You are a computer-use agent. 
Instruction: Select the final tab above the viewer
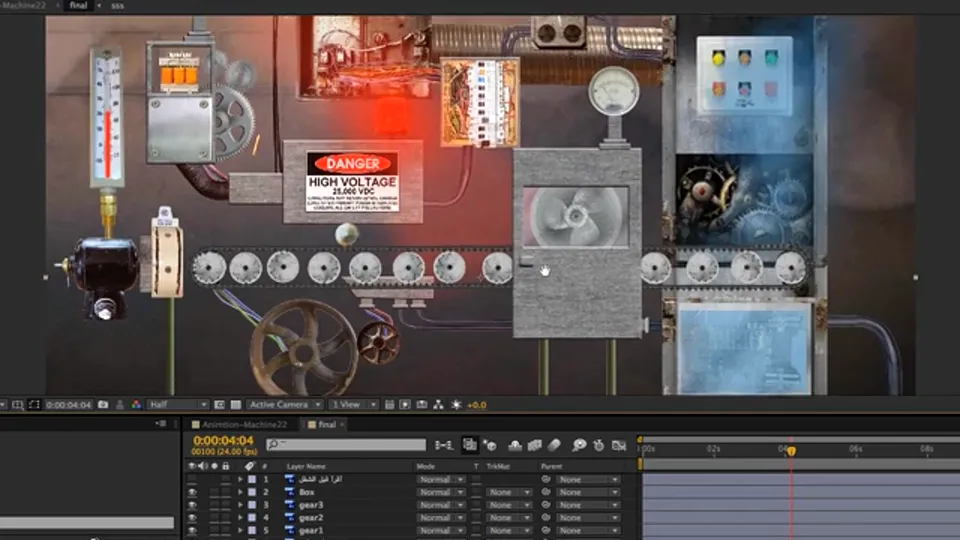pos(78,5)
